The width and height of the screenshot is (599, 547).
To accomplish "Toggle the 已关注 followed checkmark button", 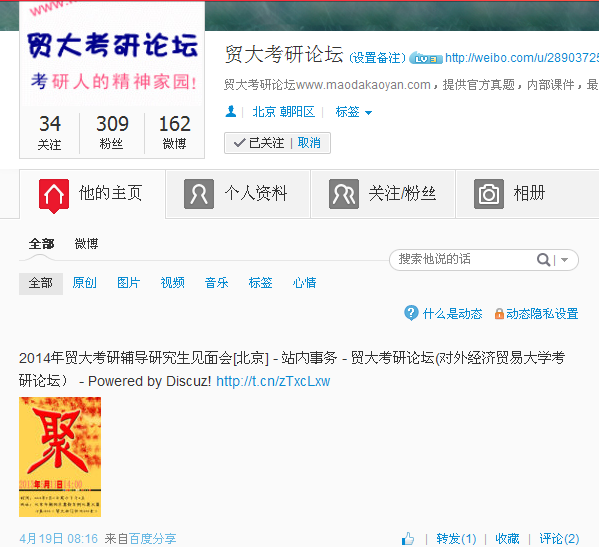I will (x=259, y=143).
